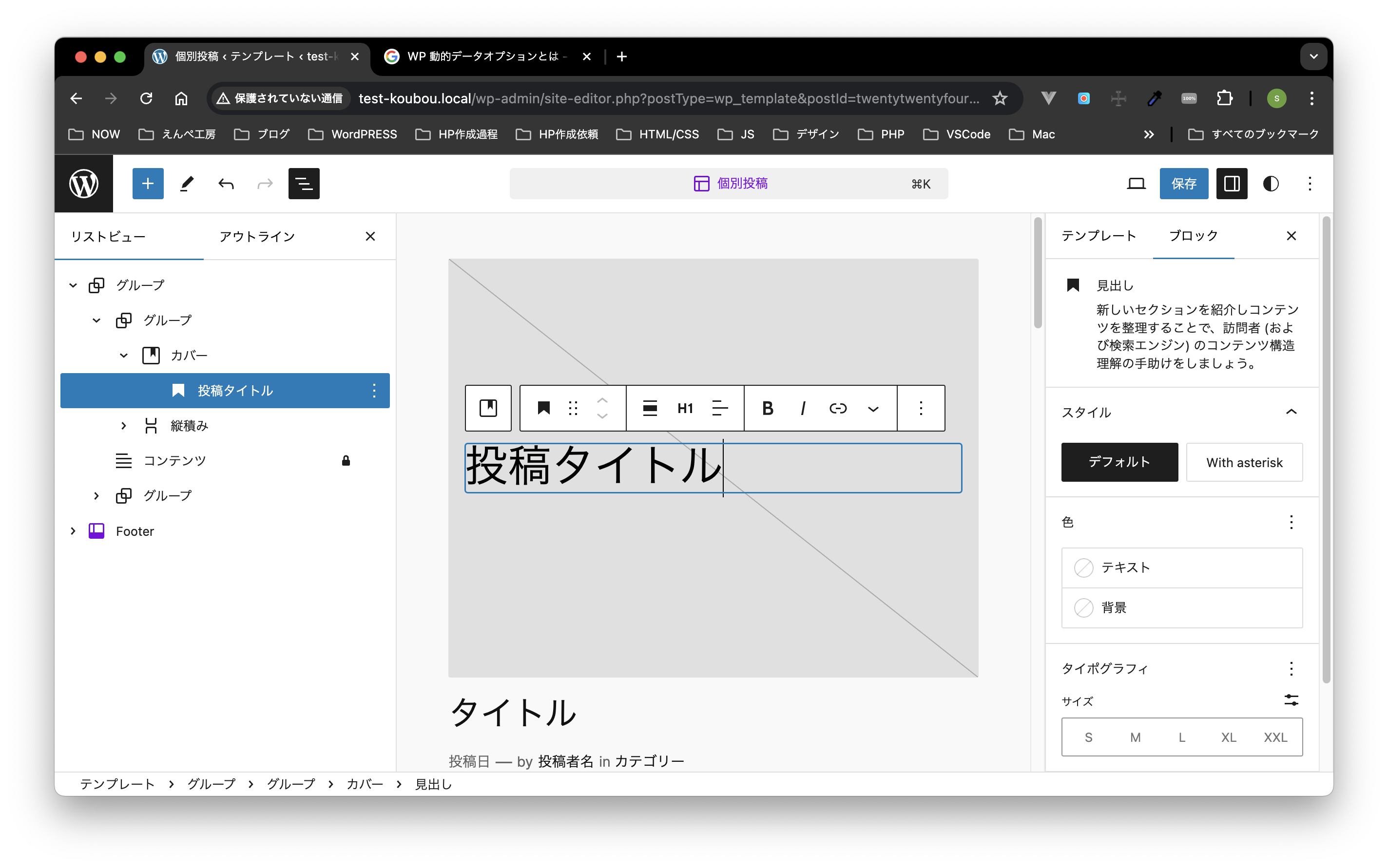Viewport: 1388px width, 868px height.
Task: Open the WordPRESS bookmarks folder
Action: [x=352, y=134]
